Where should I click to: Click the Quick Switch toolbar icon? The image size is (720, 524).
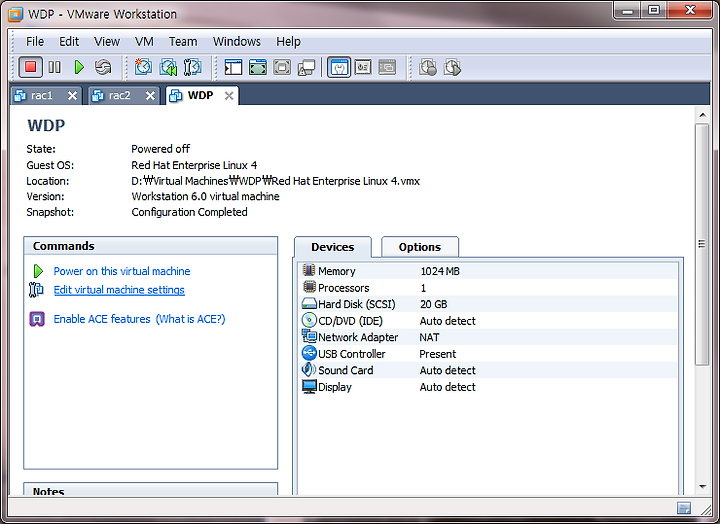pos(282,68)
